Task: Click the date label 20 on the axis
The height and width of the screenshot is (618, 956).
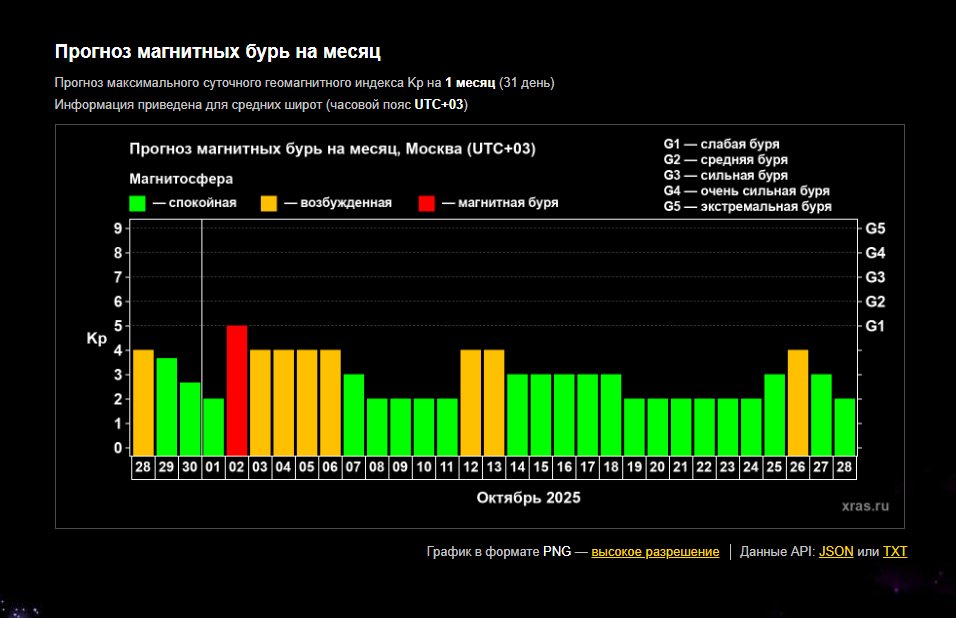Action: (x=657, y=467)
